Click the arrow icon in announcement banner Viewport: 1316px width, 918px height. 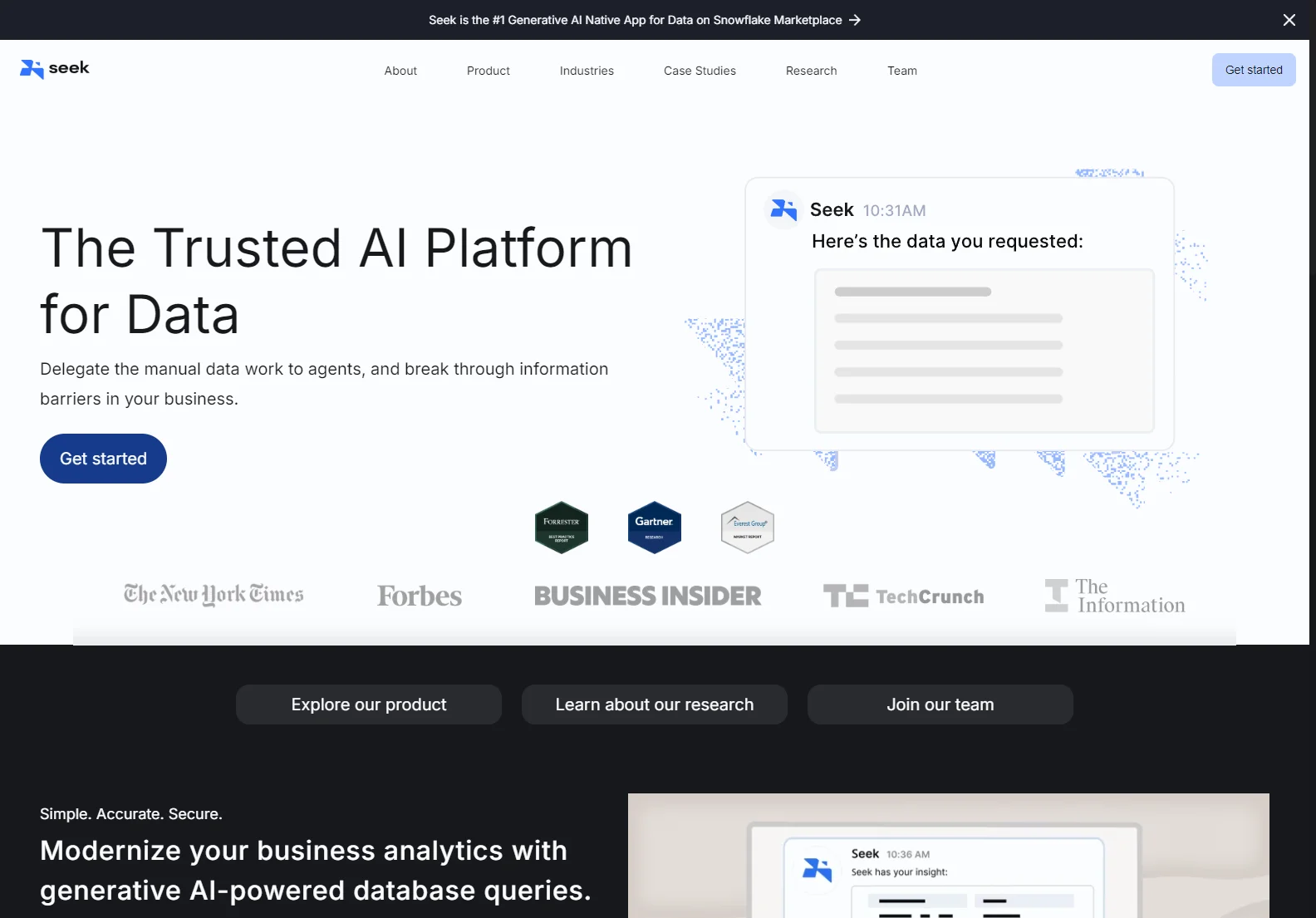click(855, 20)
